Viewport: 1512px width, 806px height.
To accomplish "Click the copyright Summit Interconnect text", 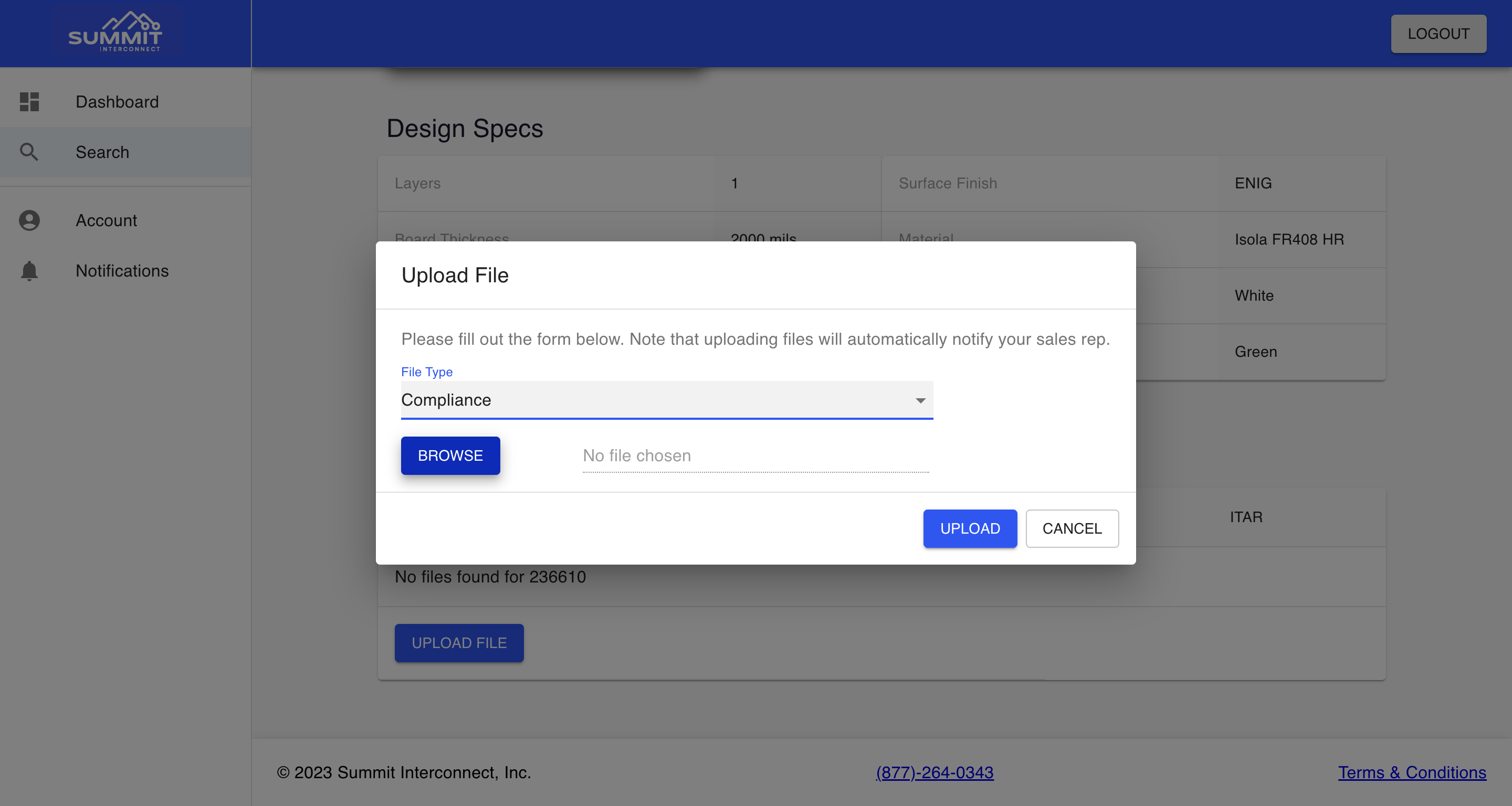I will pos(404,772).
